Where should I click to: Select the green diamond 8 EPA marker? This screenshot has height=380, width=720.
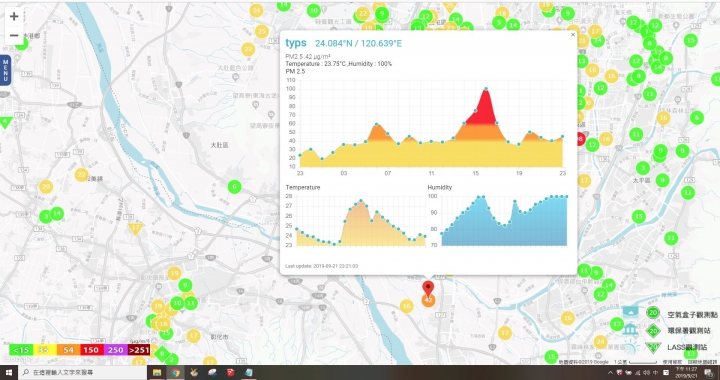tap(162, 353)
